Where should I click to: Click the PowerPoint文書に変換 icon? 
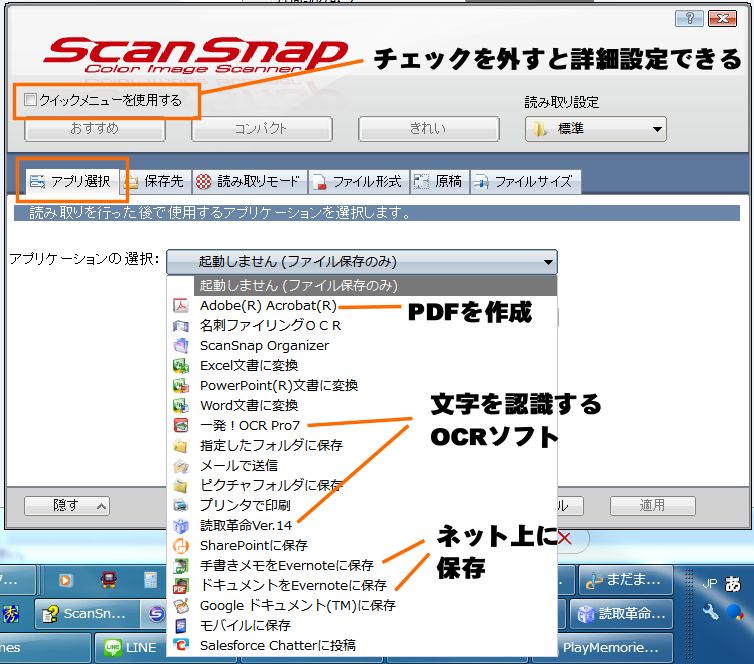pyautogui.click(x=181, y=386)
